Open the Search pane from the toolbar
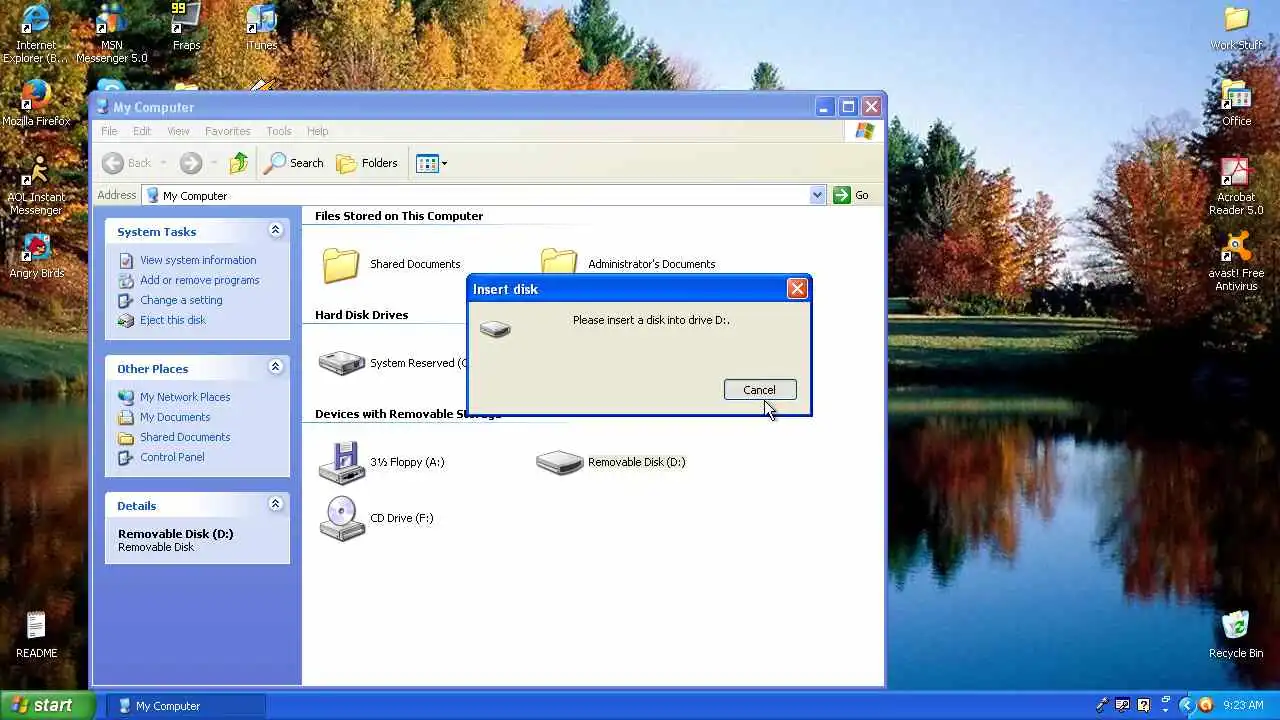 [x=294, y=163]
